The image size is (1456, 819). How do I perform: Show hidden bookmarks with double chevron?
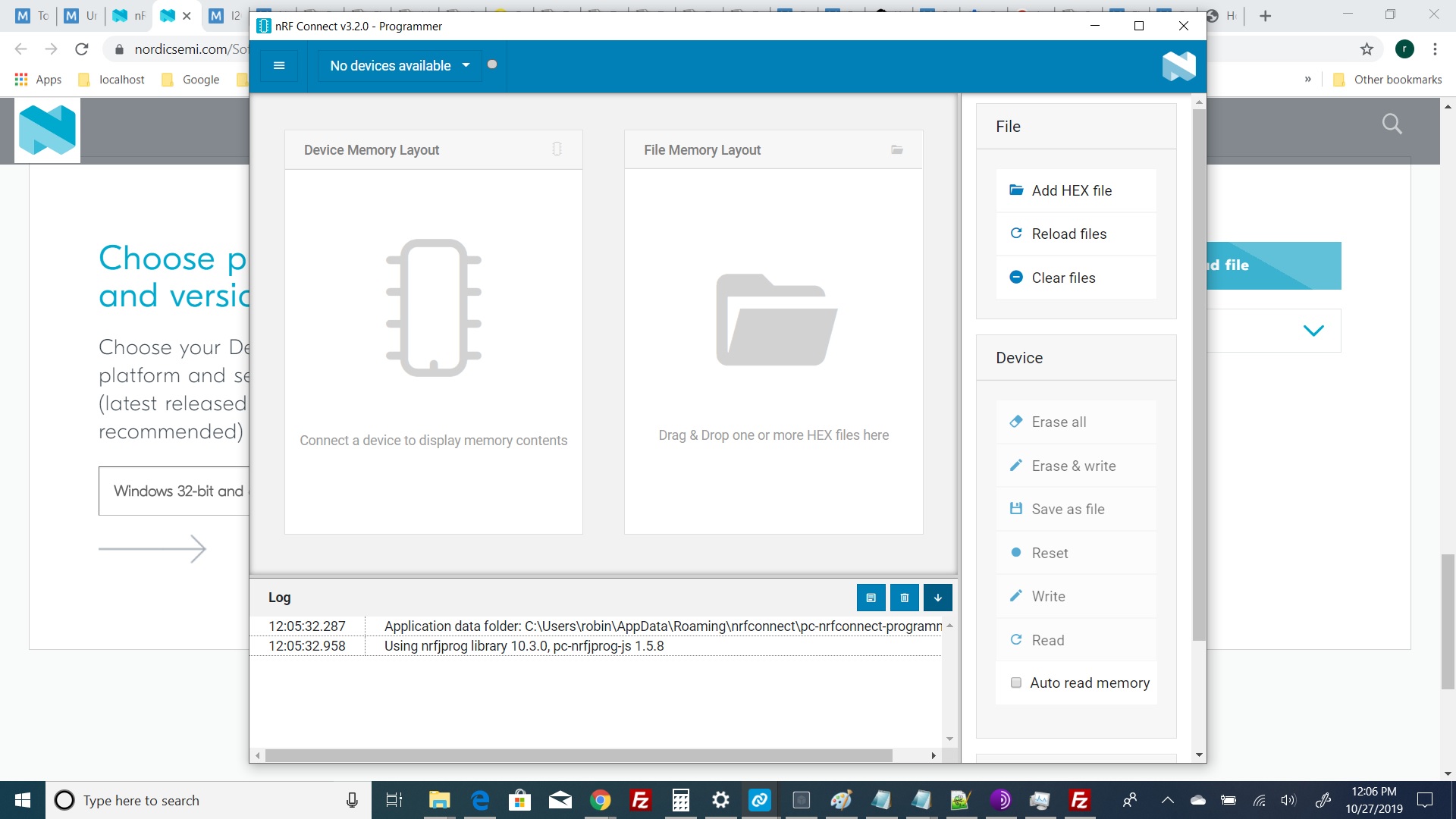coord(1307,80)
